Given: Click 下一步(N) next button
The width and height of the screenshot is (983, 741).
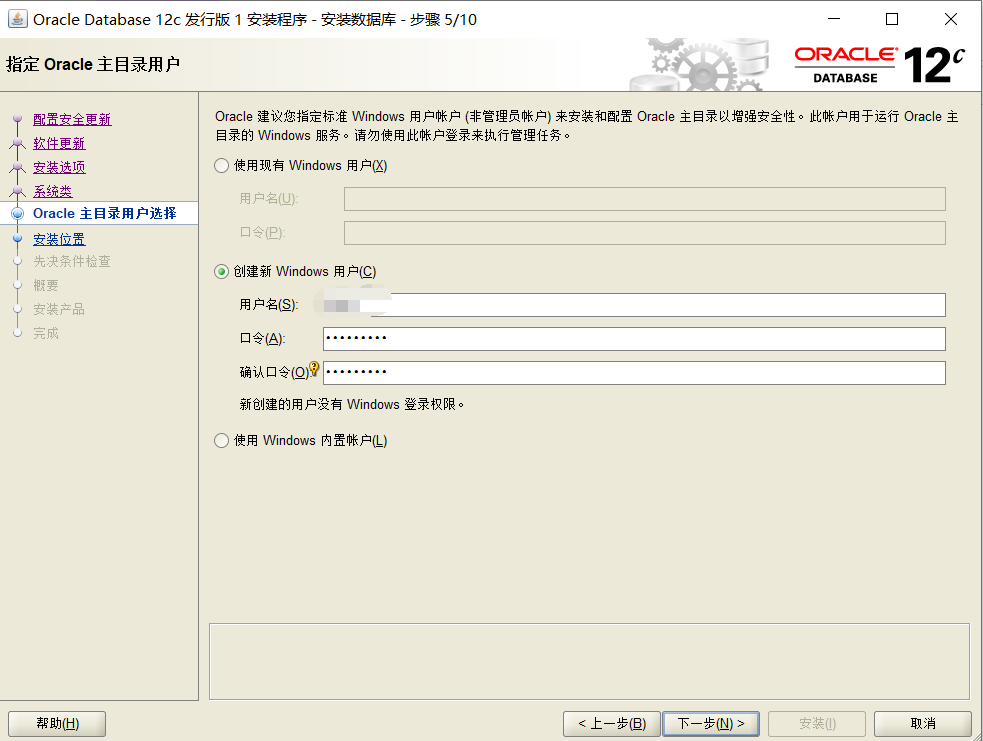Looking at the screenshot, I should point(711,723).
